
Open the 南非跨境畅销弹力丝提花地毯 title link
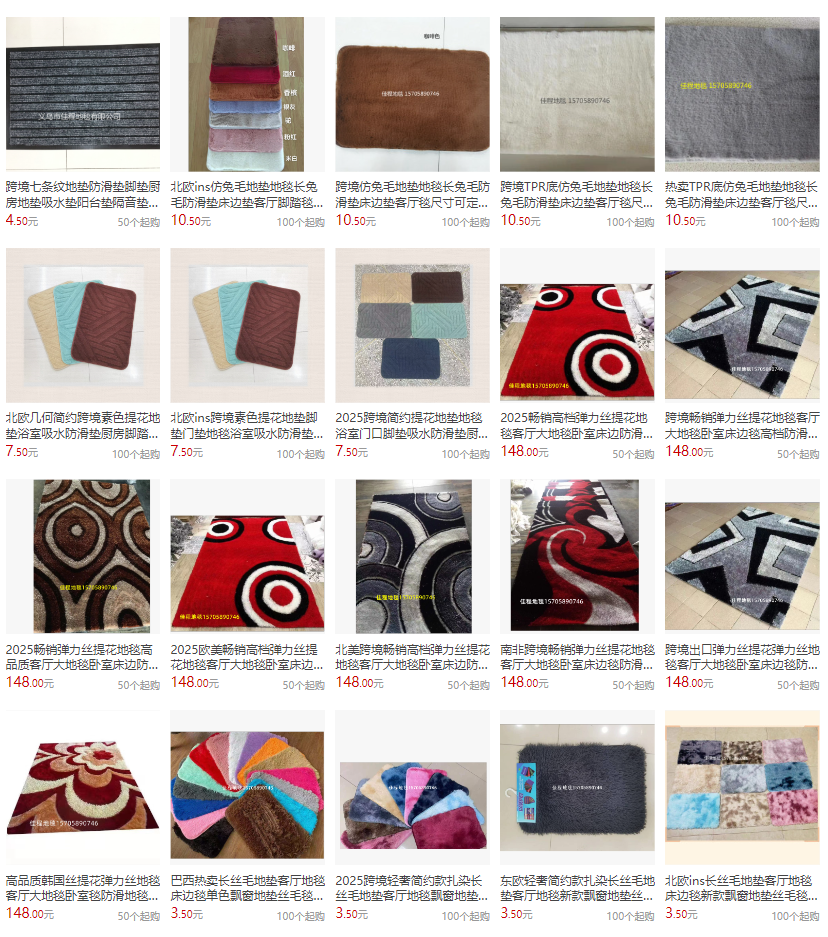tap(577, 657)
